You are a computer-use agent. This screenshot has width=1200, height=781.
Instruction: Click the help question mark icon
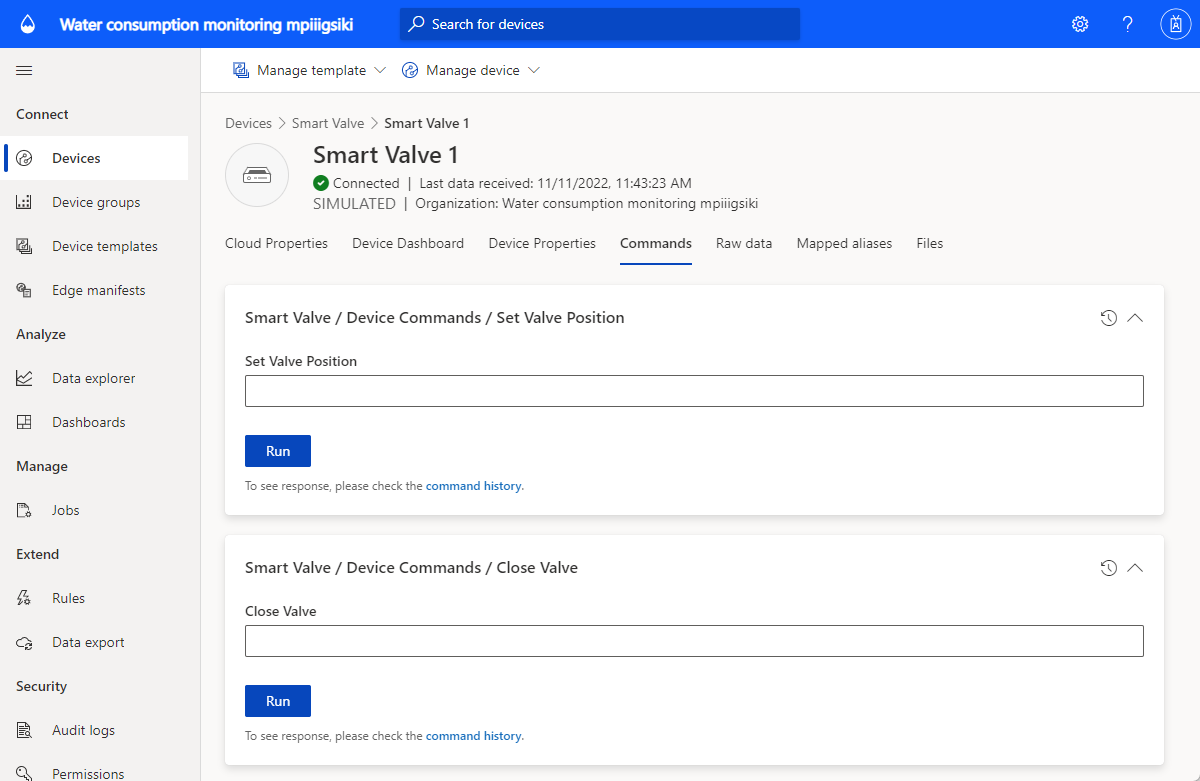click(x=1127, y=24)
